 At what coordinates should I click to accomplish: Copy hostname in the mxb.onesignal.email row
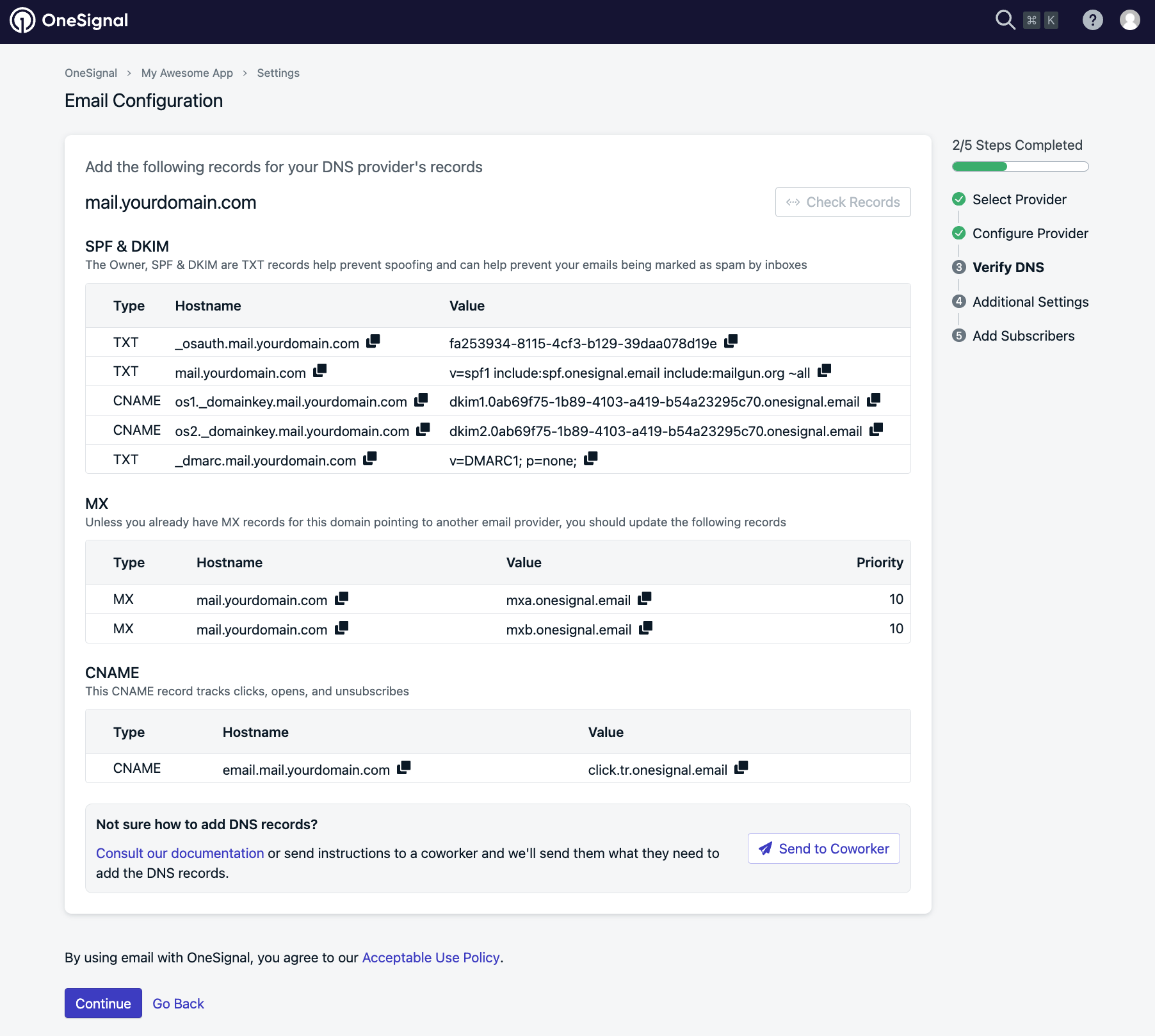coord(341,627)
